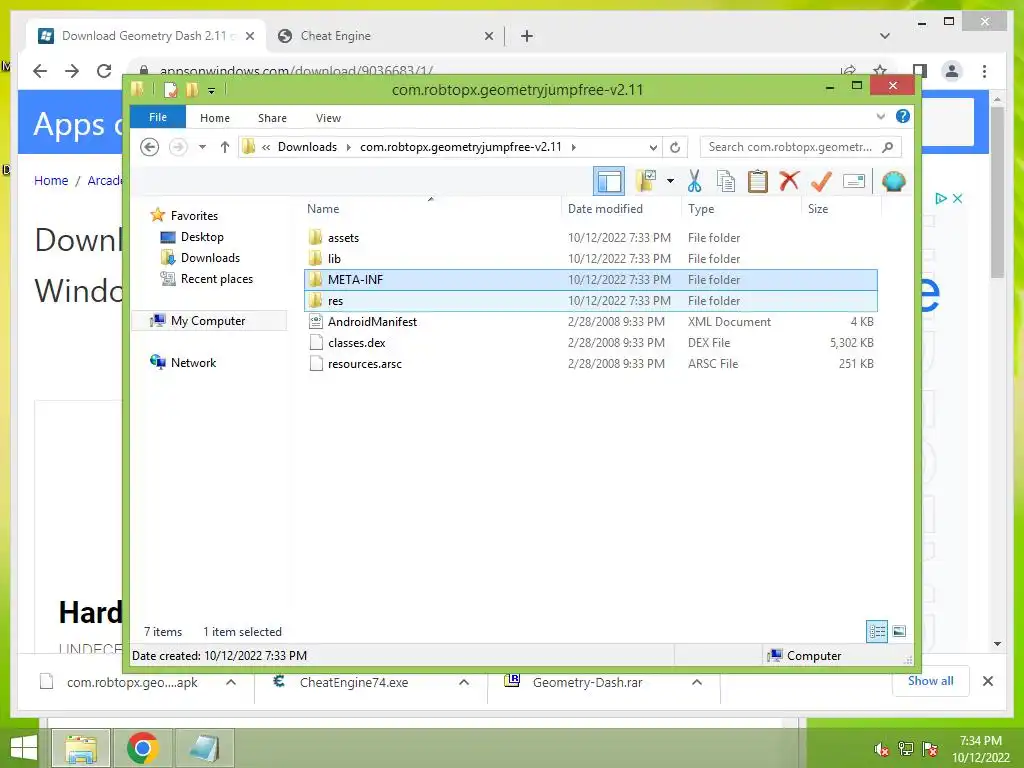Open the Home ribbon tab
Screen dimensions: 1024x768
215,118
